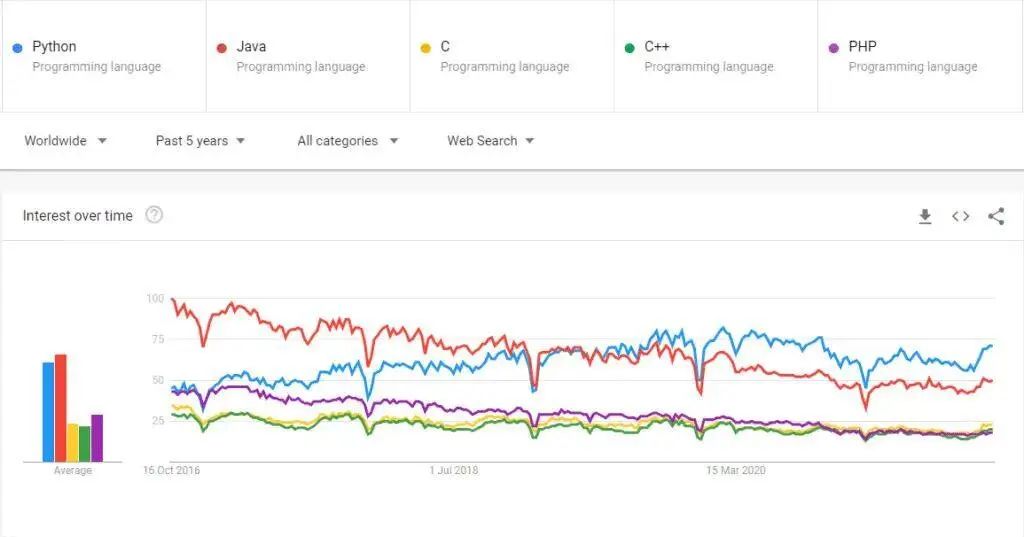Click the blue Python average bar
This screenshot has height=537, width=1024.
(x=48, y=411)
